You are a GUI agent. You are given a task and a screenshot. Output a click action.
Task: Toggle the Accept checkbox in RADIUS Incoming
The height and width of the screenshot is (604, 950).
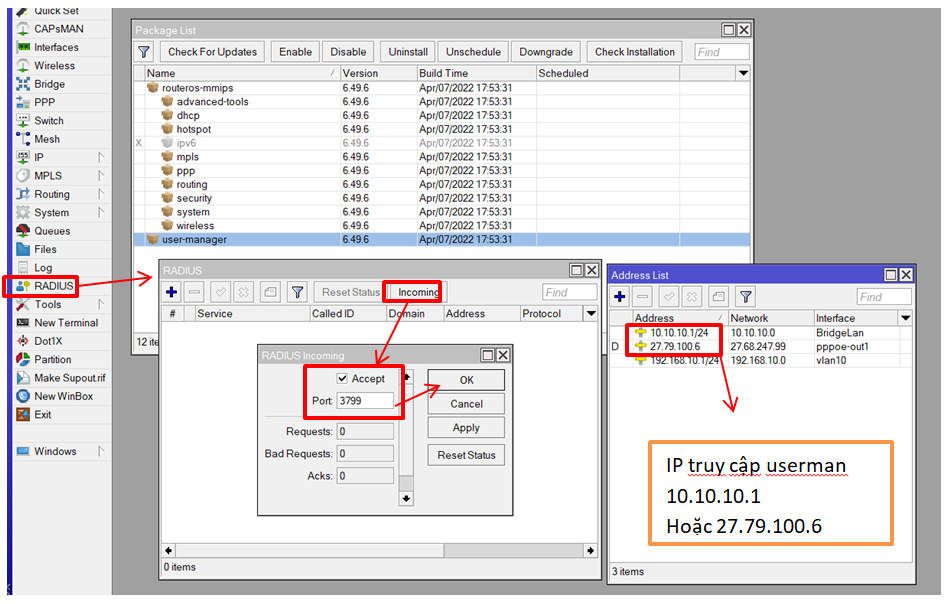coord(342,379)
